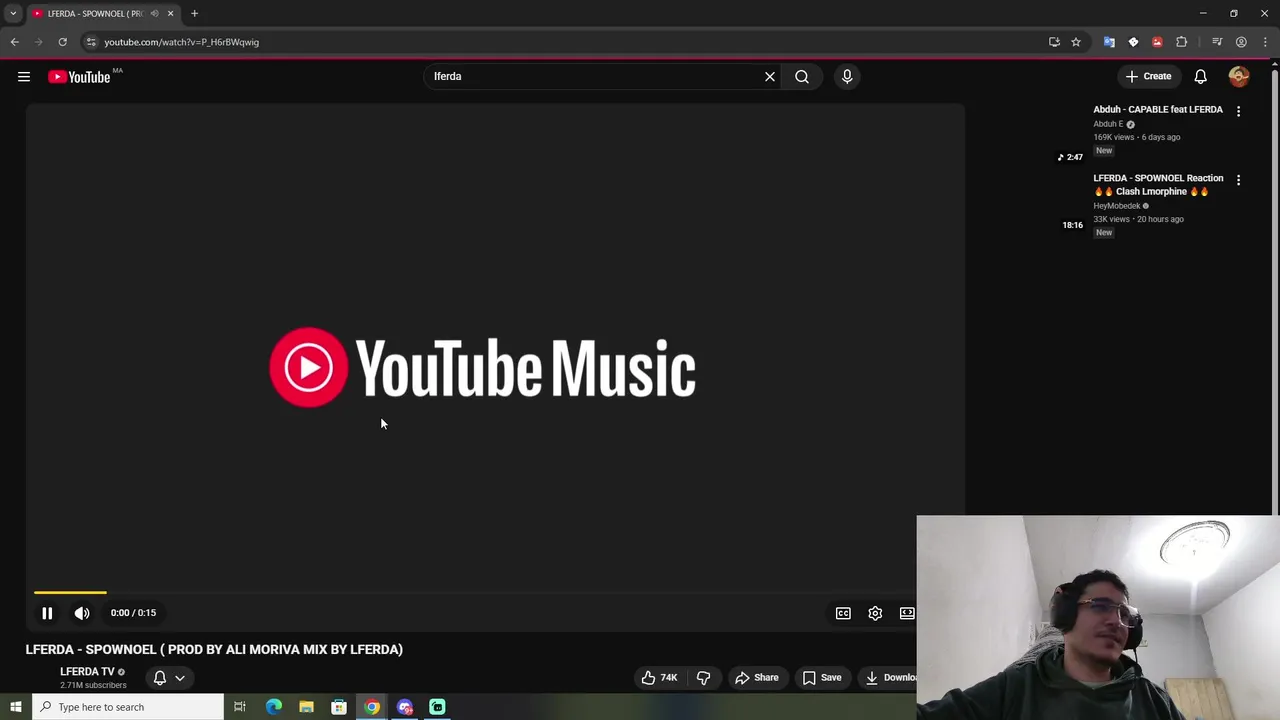Open LFERDA - SPOWNOEL Reaction video
1280x720 pixels.
coord(1158,185)
